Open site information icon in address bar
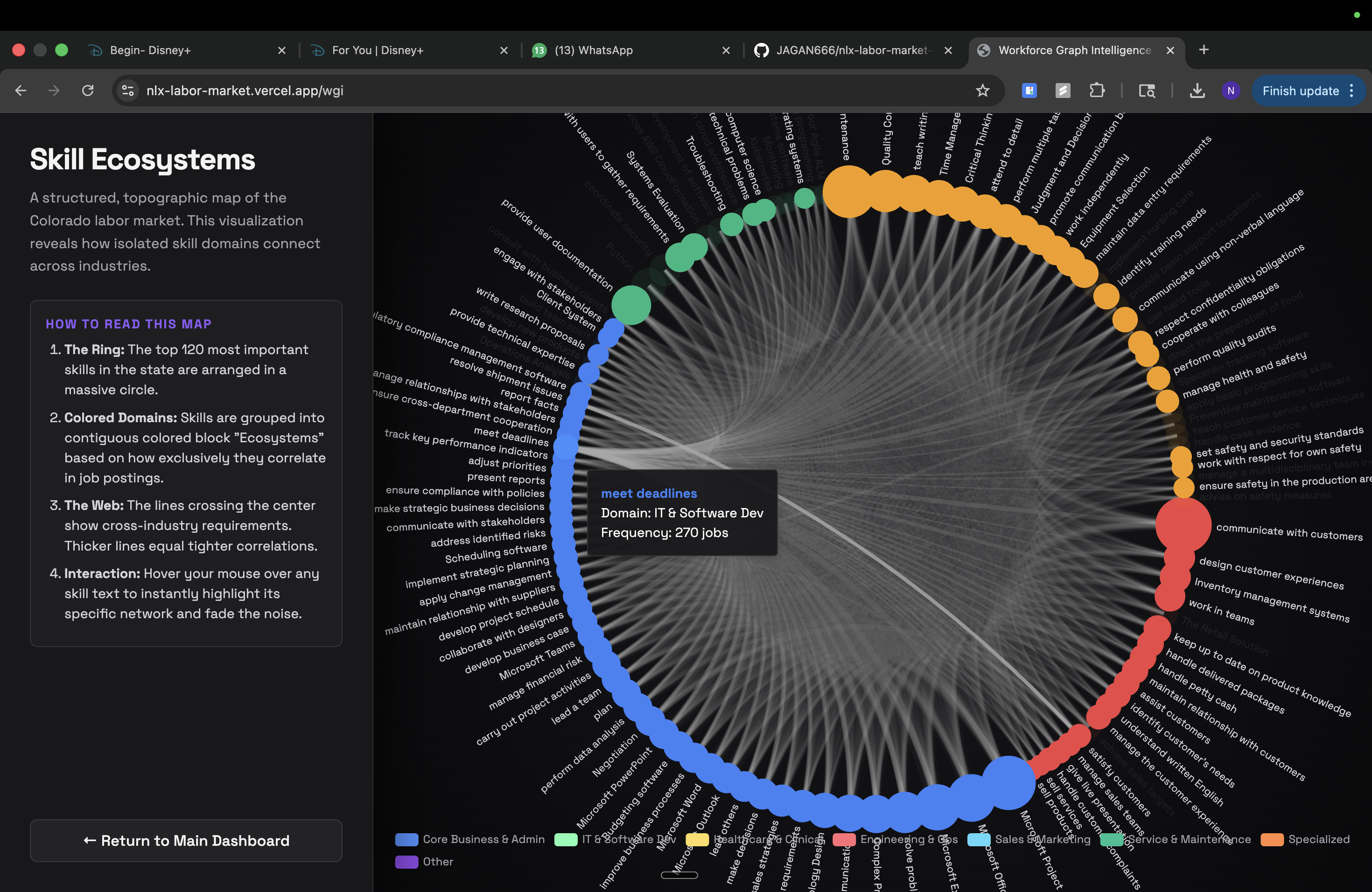This screenshot has height=892, width=1372. [x=128, y=91]
